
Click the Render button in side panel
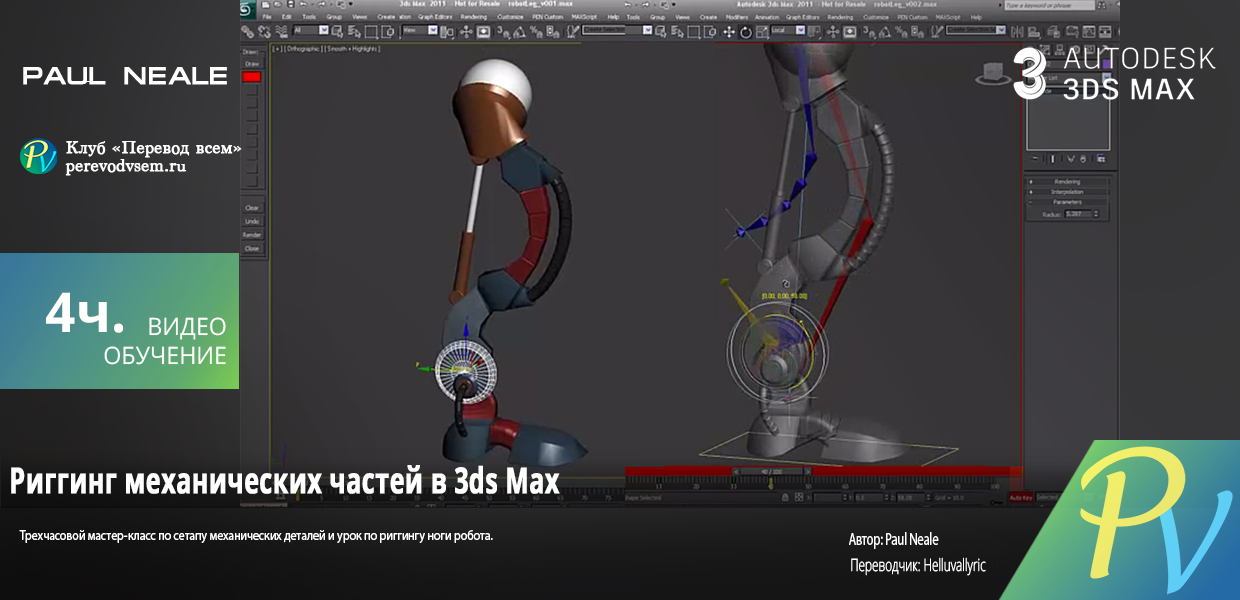252,235
